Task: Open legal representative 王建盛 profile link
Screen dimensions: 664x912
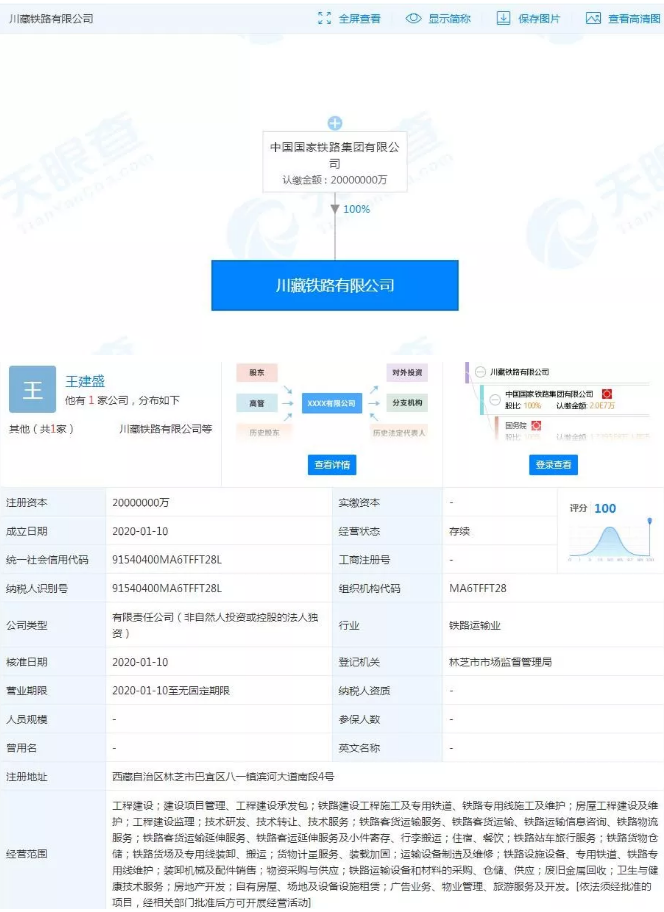Action: click(85, 381)
